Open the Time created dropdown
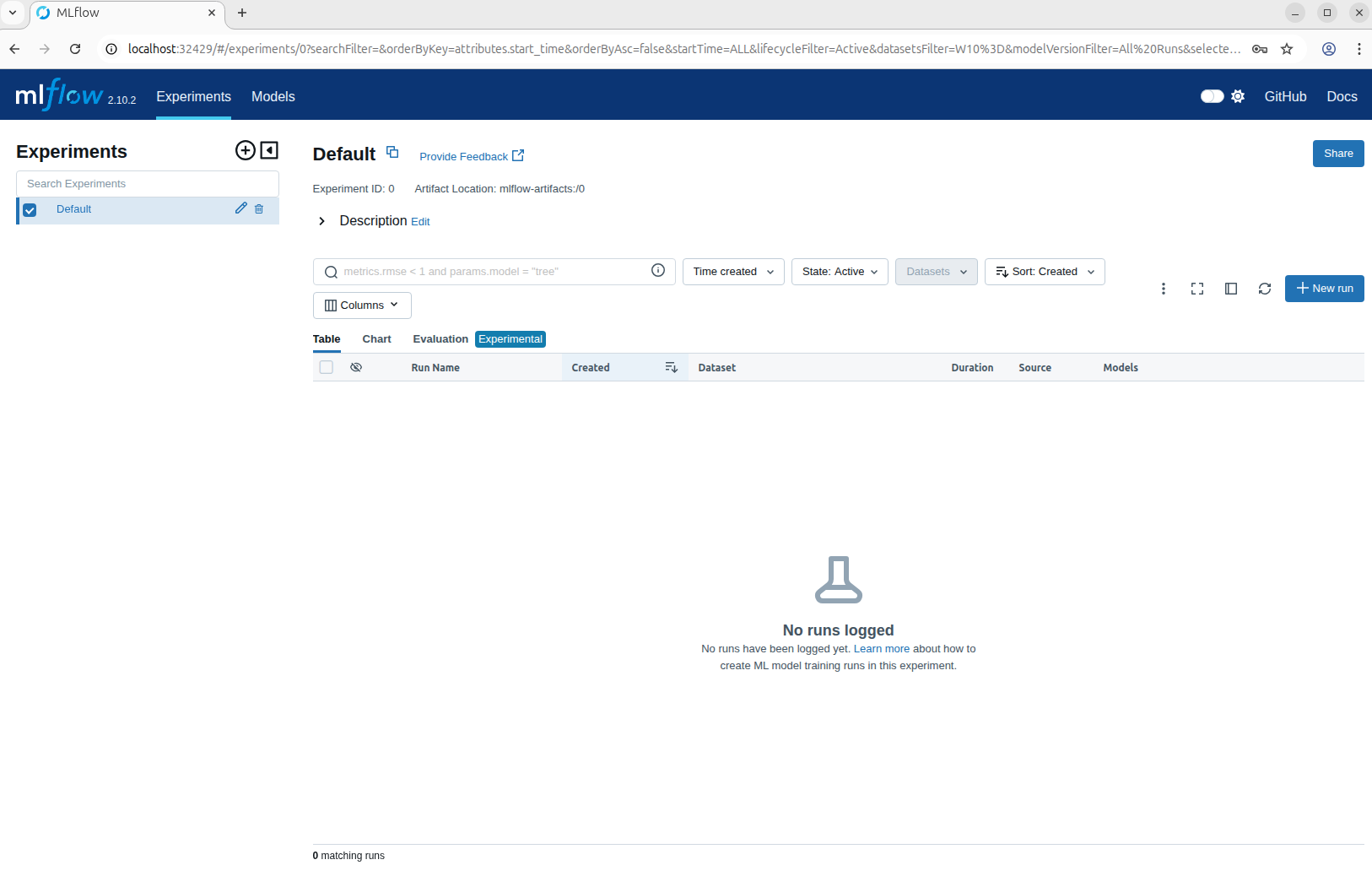 click(x=733, y=272)
